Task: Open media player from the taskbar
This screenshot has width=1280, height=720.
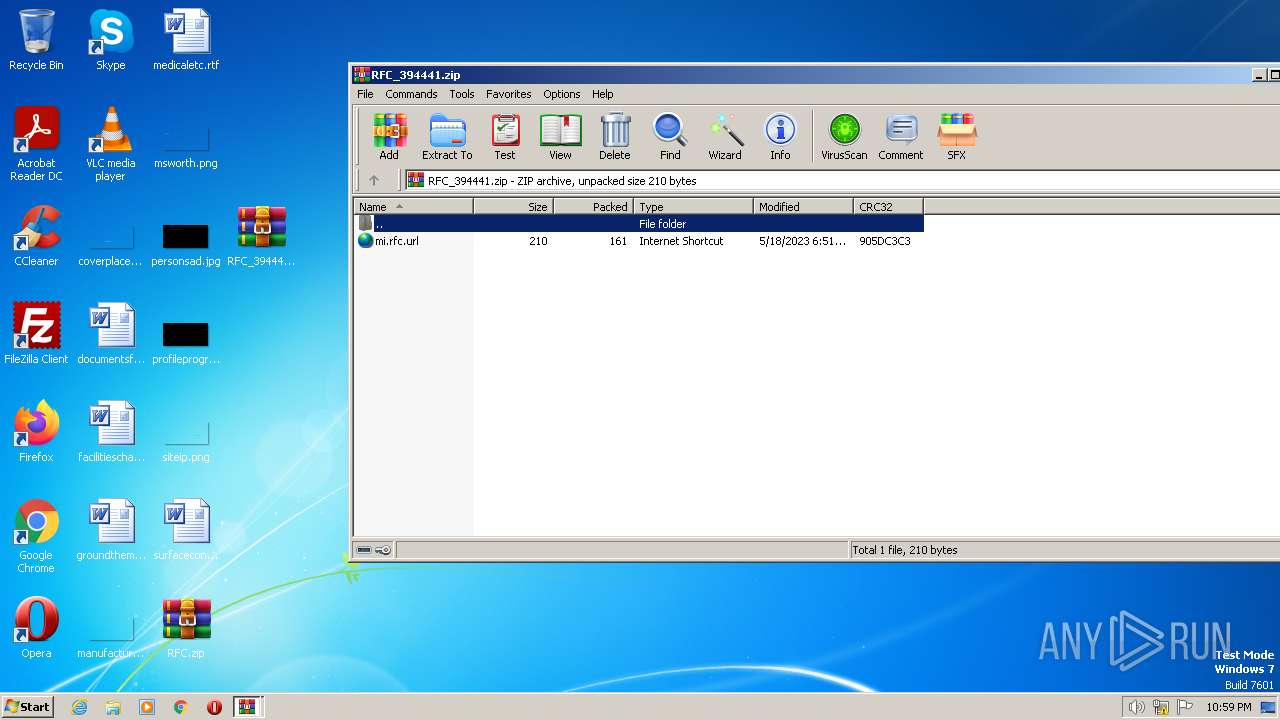Action: [x=147, y=707]
